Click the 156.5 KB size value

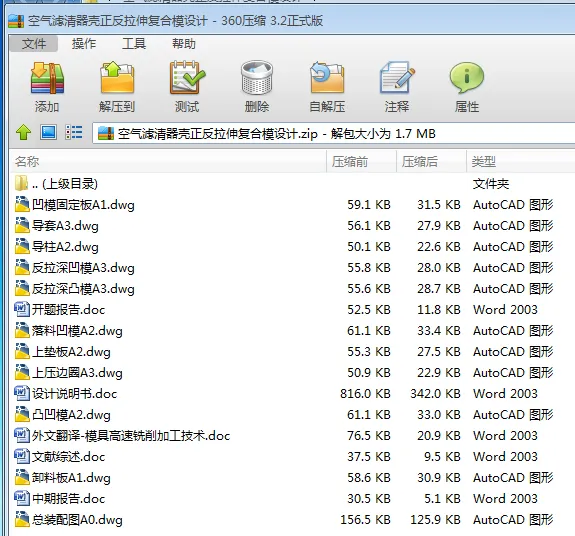coord(365,520)
